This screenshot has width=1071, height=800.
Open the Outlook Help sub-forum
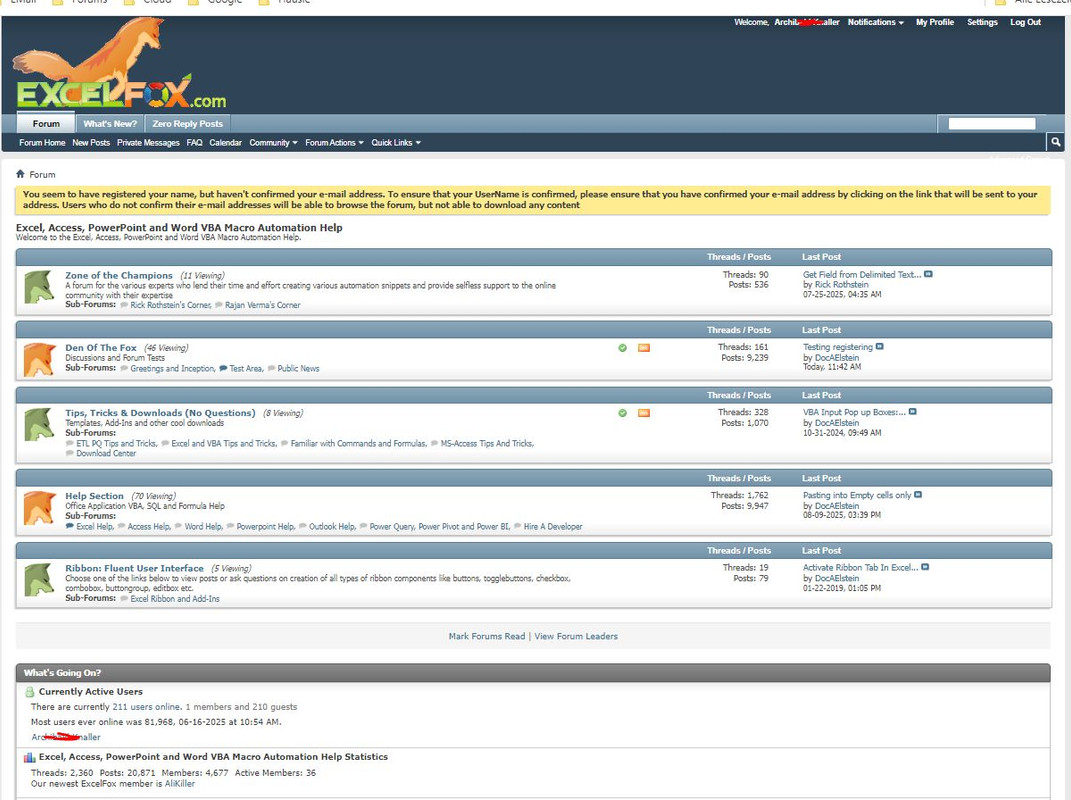(332, 527)
